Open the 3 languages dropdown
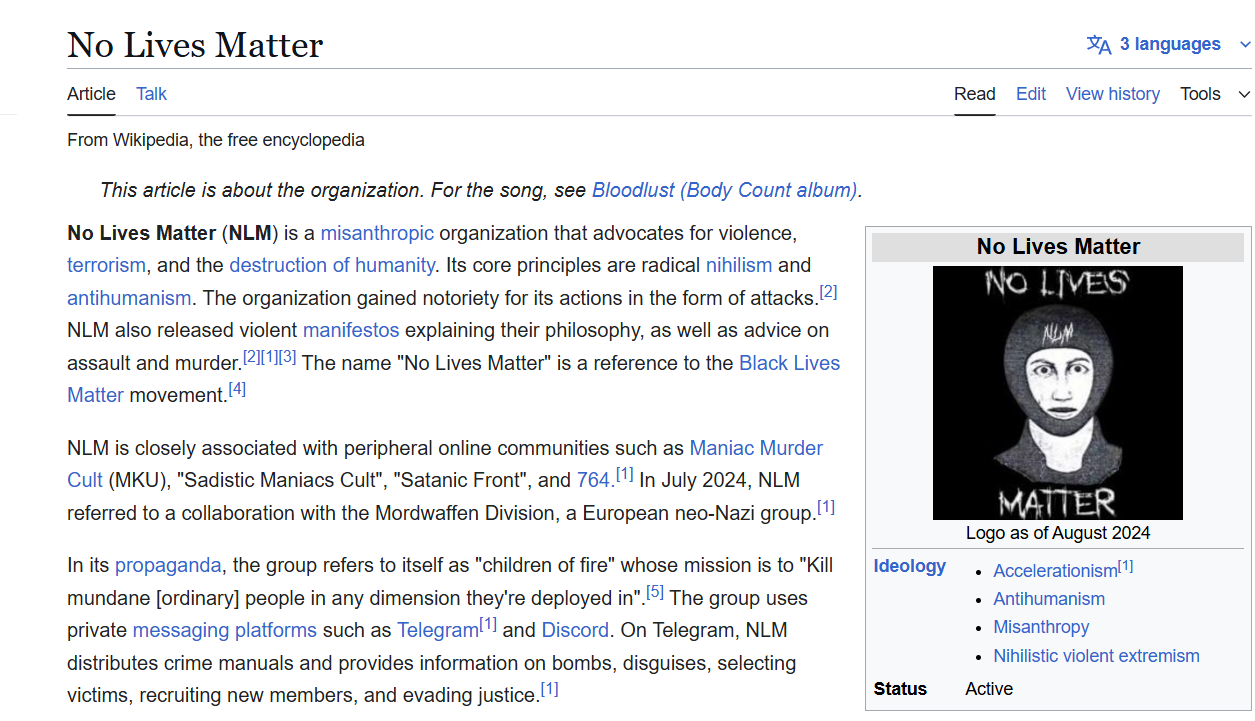The image size is (1255, 721). [1169, 44]
